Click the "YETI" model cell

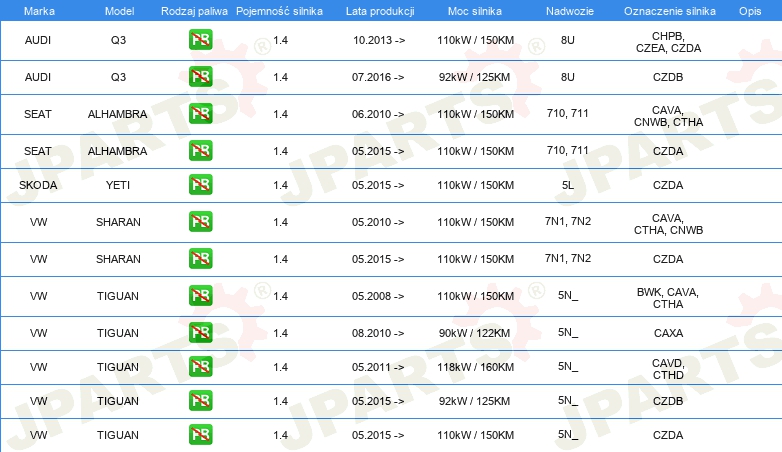point(118,185)
